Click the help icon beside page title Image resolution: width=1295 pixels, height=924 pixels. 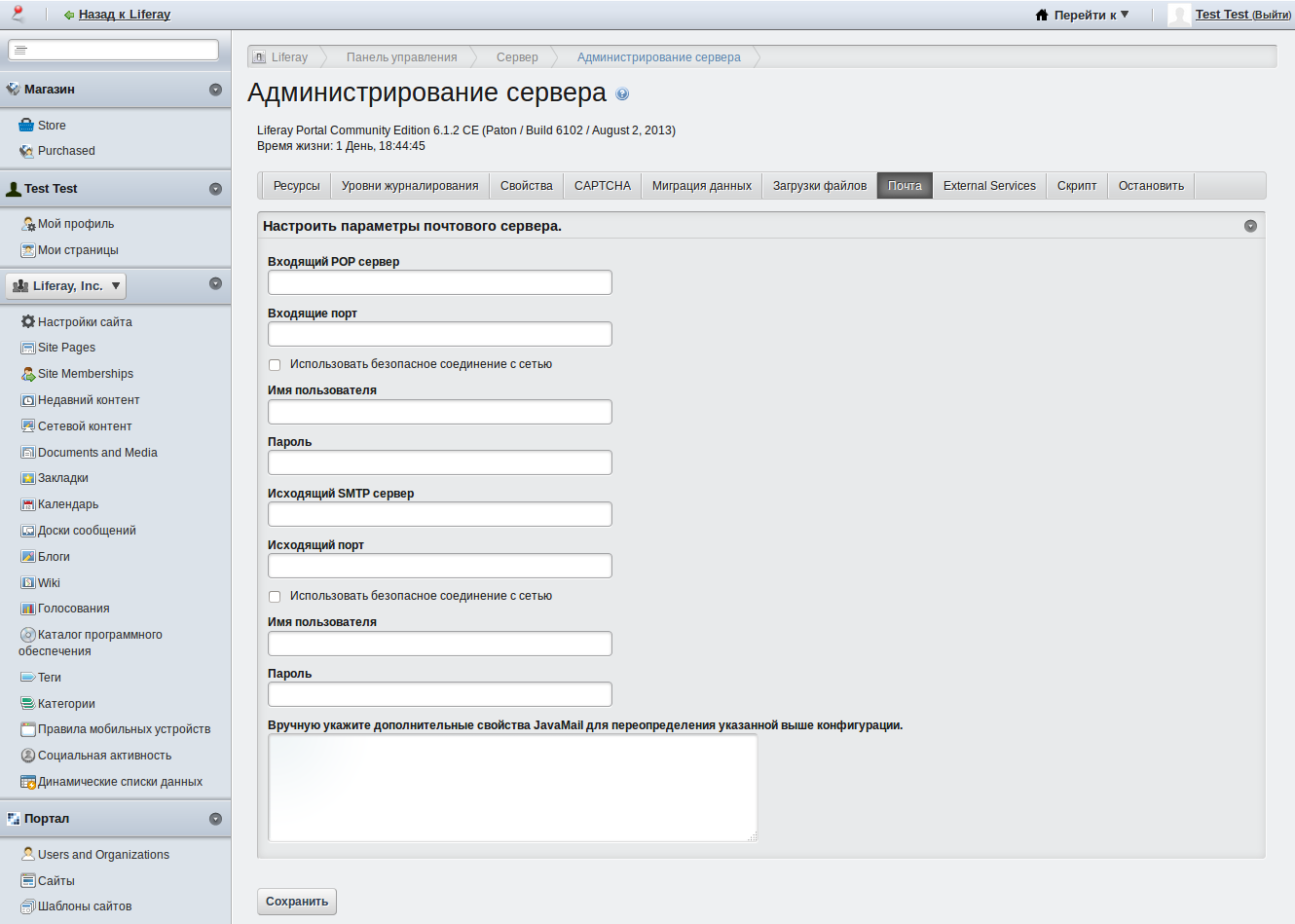click(x=622, y=94)
